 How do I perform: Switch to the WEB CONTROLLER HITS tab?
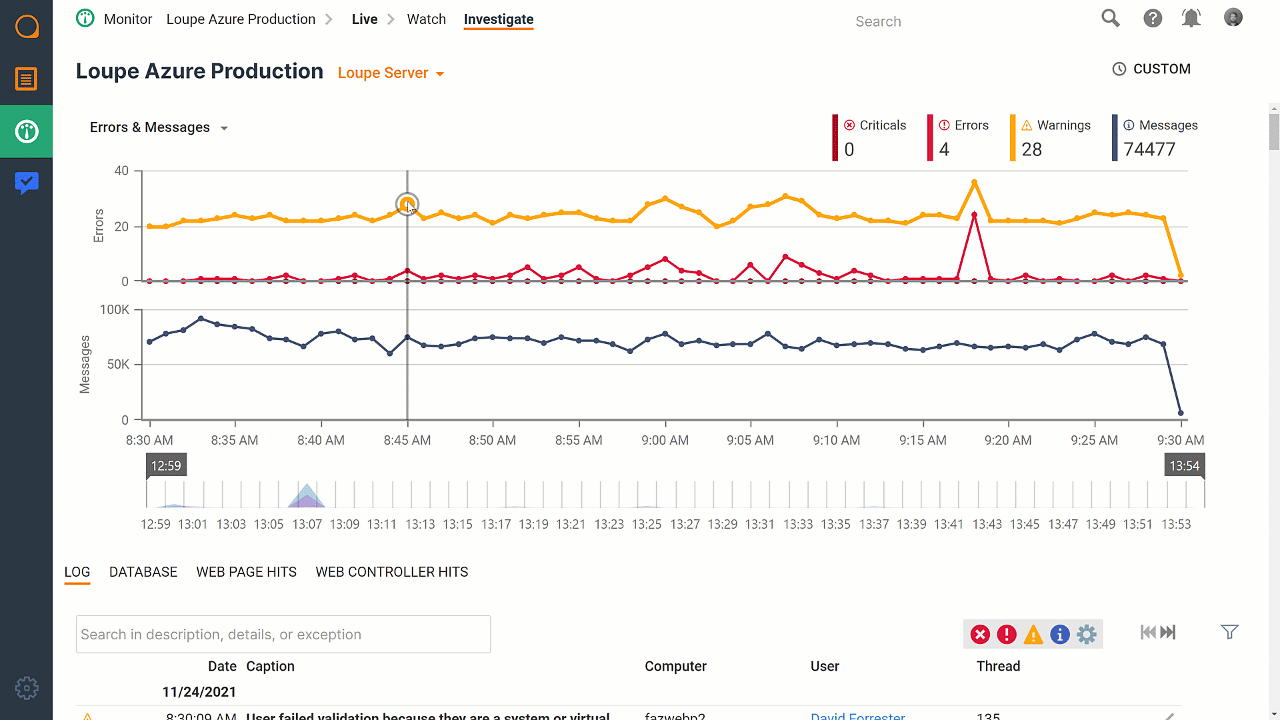392,572
